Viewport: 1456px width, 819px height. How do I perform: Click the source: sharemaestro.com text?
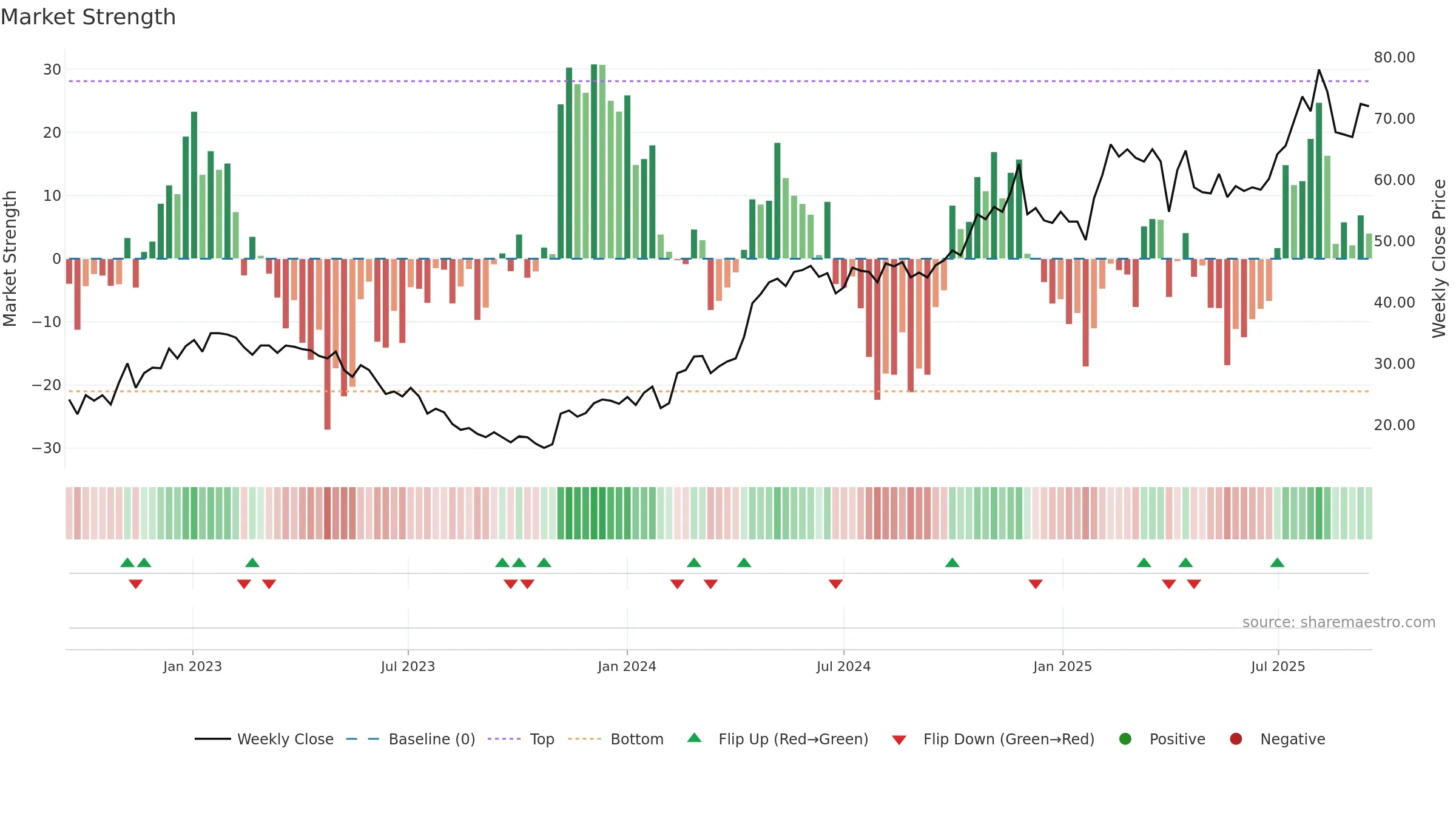1339,622
